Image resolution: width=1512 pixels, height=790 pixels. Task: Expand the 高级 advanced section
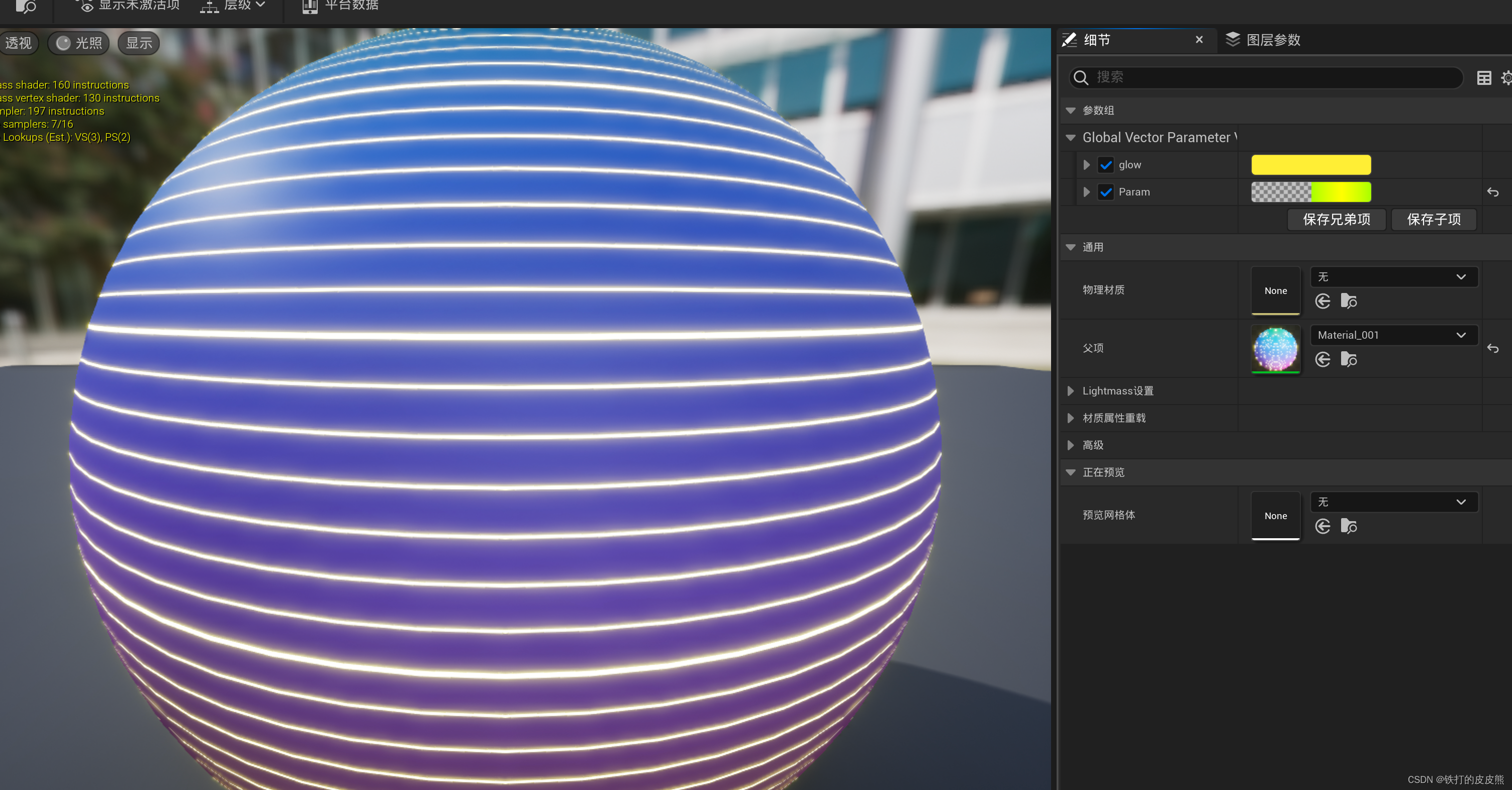click(1070, 445)
